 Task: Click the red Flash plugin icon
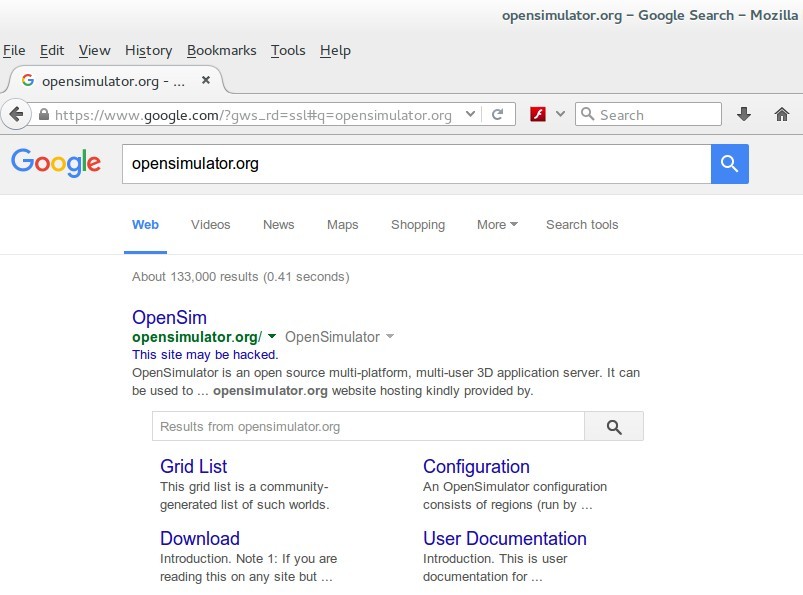click(x=538, y=114)
